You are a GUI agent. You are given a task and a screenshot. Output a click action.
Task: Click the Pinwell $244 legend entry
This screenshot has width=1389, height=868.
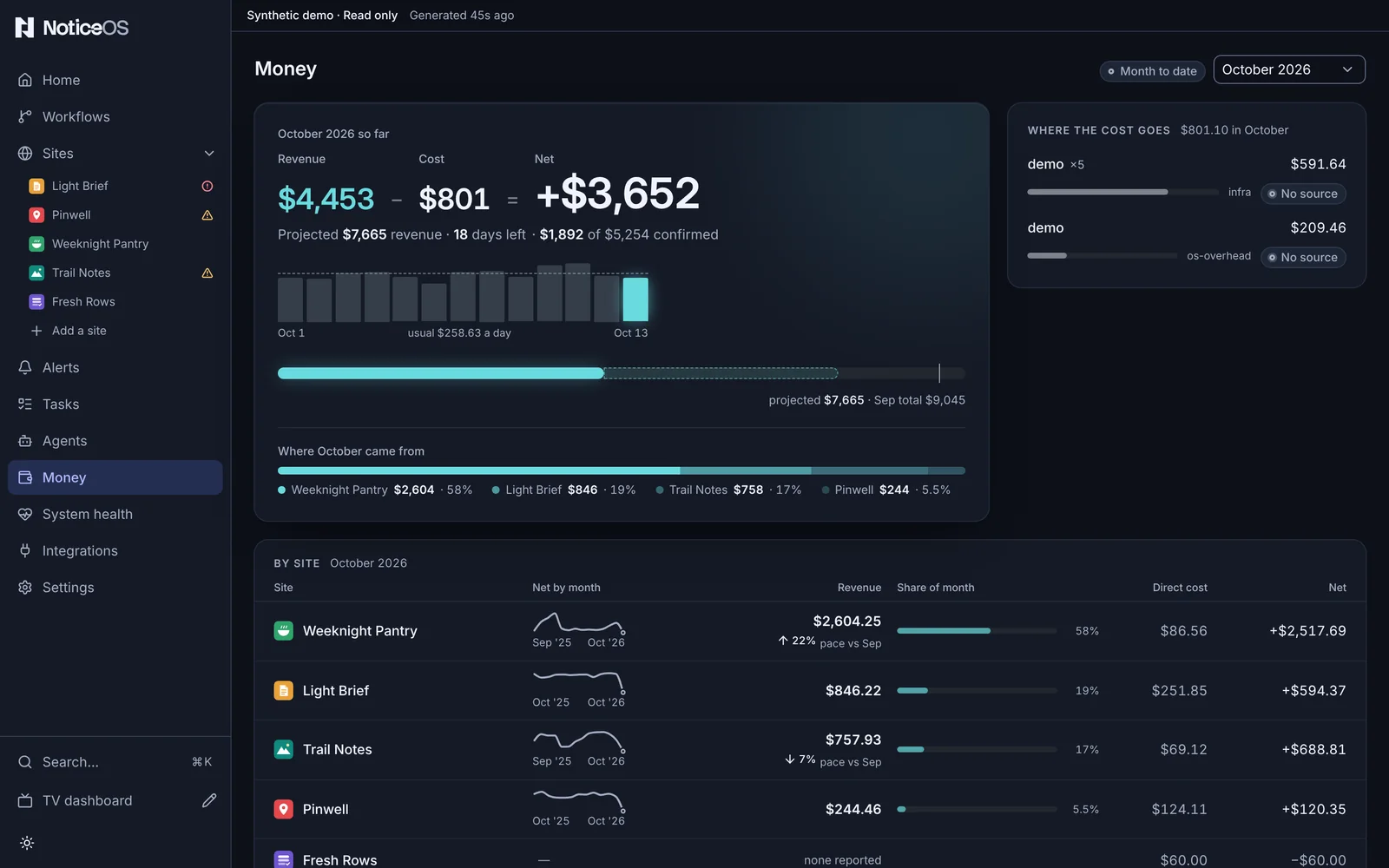coord(886,490)
